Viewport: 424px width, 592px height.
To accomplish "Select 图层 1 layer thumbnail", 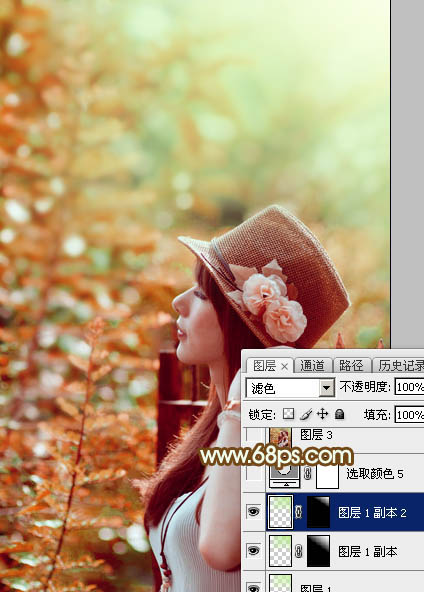I will [x=281, y=583].
